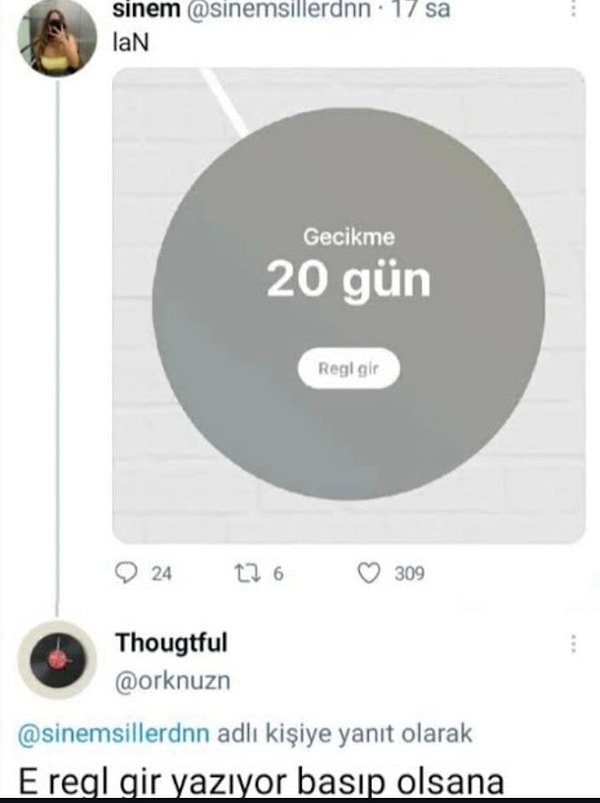Click the retweet arrows icon
The image size is (600, 803).
(247, 573)
